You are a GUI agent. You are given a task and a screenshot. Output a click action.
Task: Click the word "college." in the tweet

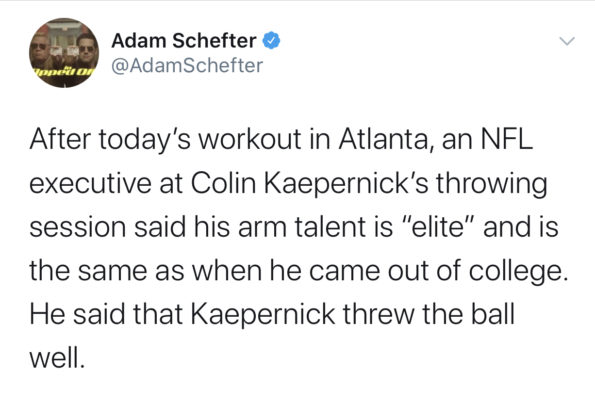pos(519,272)
